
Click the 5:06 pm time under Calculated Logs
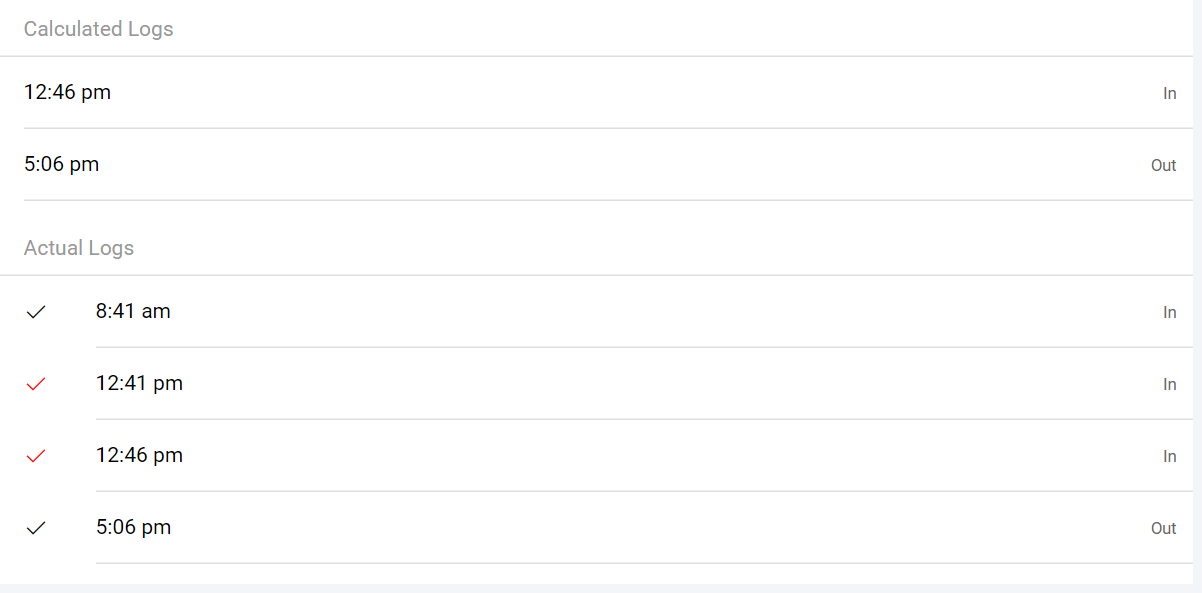61,164
